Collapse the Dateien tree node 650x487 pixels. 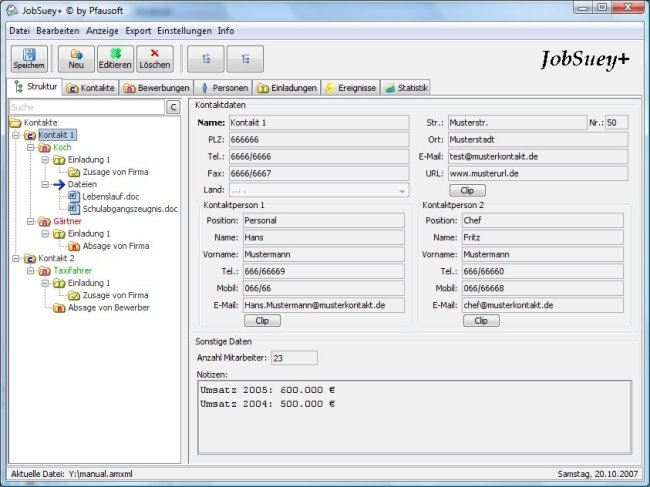point(45,184)
